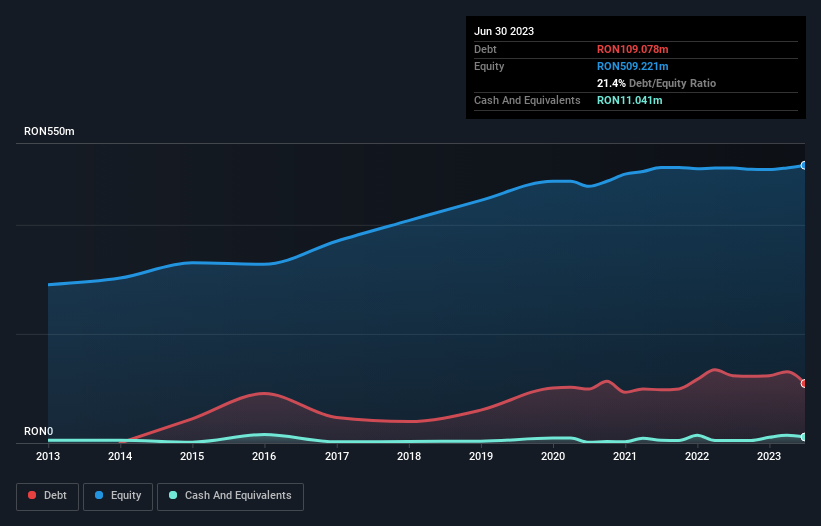Screen dimensions: 821x526
Task: Click the 21.4% Debt/Equity Ratio text
Action: [x=656, y=83]
